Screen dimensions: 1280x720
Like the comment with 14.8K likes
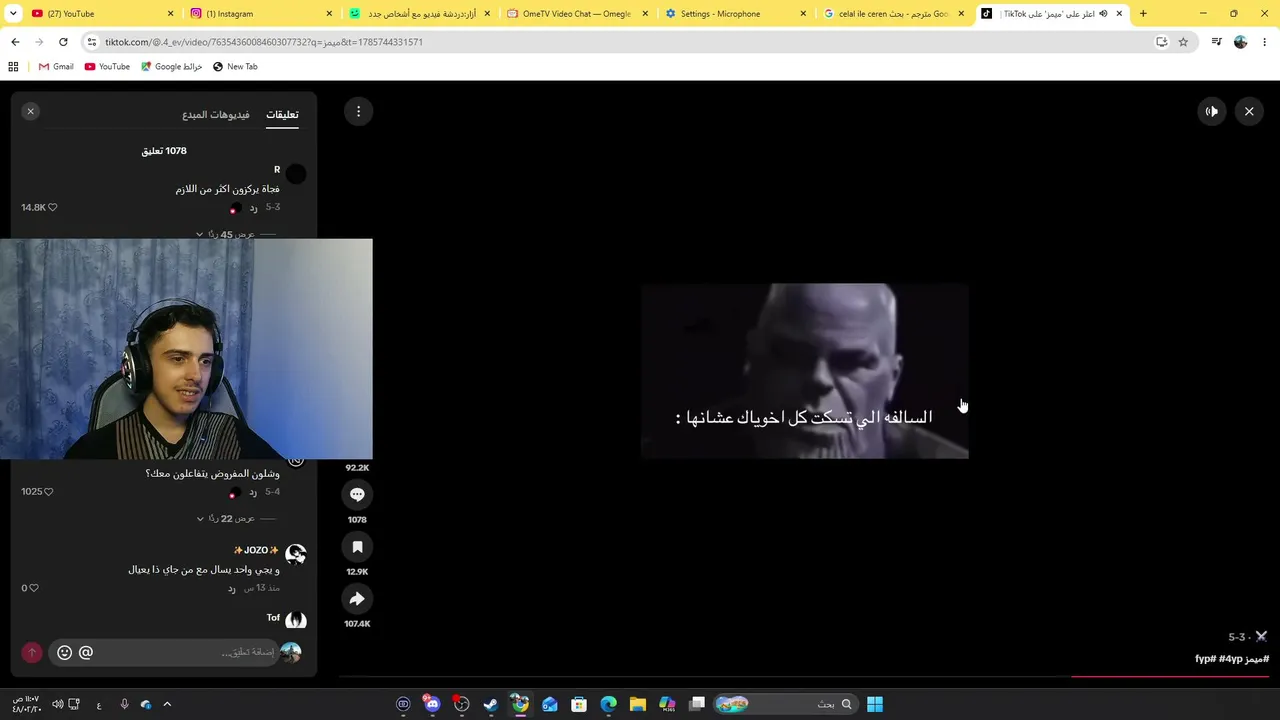point(52,207)
